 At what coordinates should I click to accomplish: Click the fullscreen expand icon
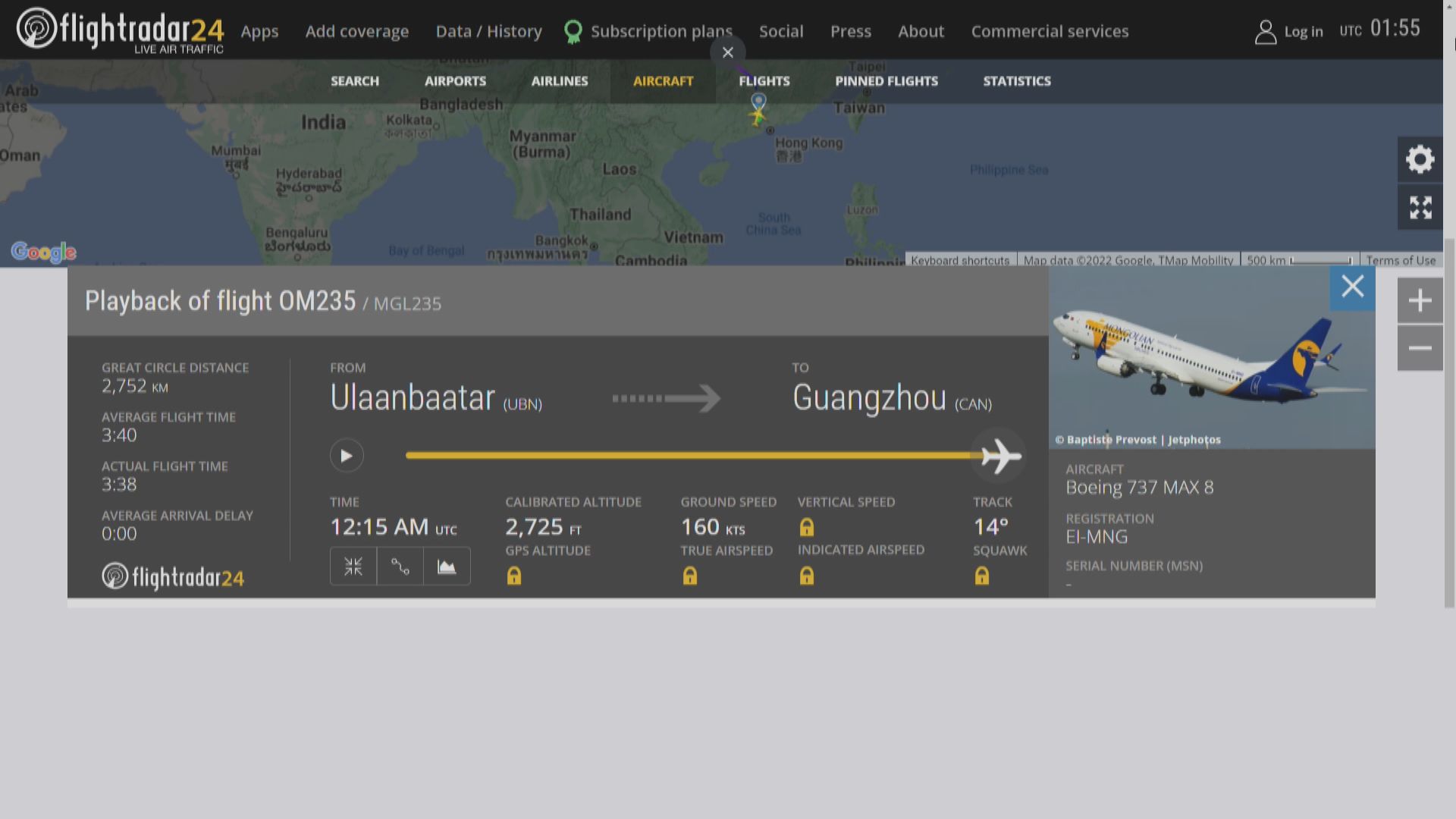point(1420,206)
